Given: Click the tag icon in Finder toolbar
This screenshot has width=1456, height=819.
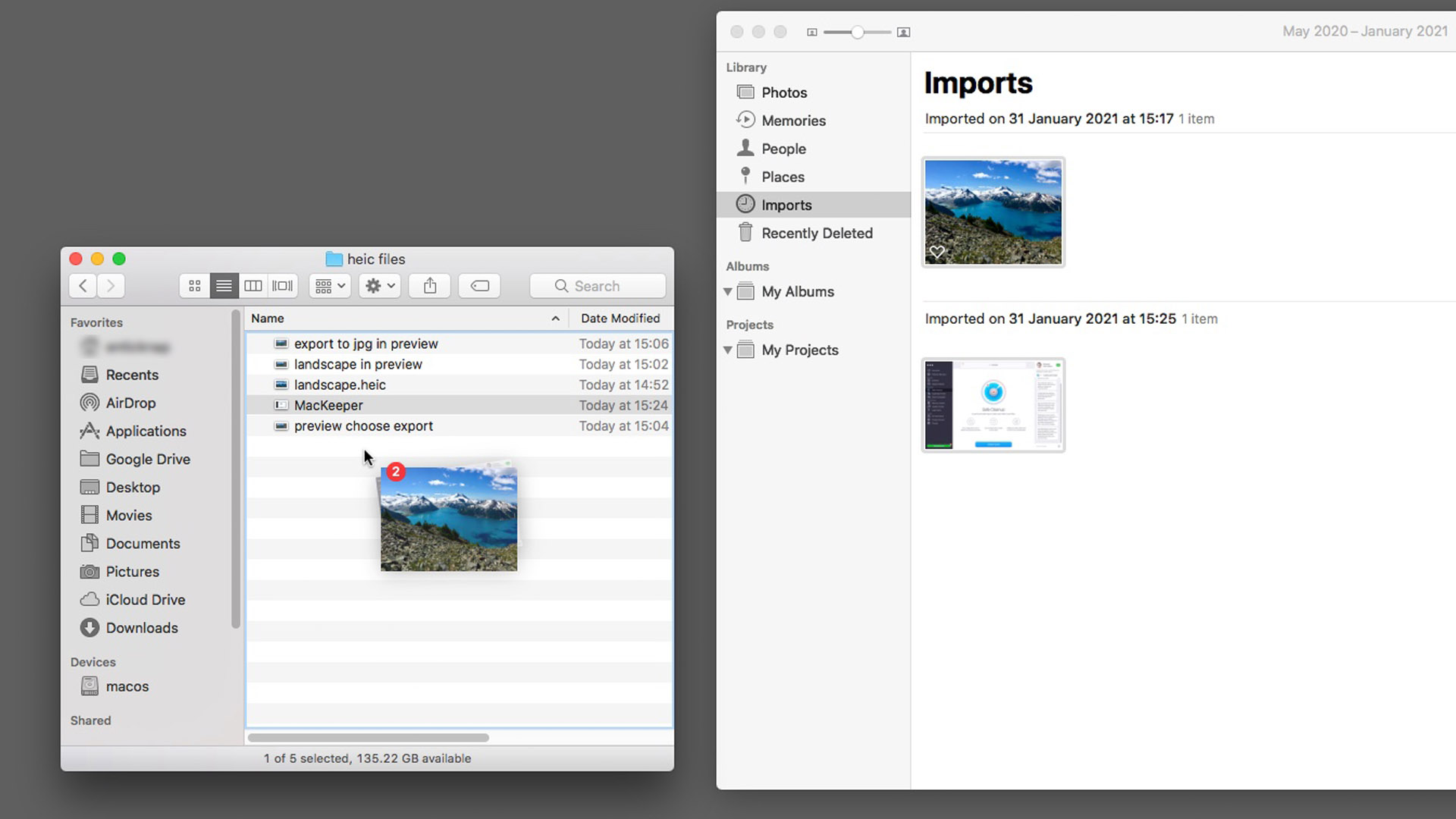Looking at the screenshot, I should [479, 286].
